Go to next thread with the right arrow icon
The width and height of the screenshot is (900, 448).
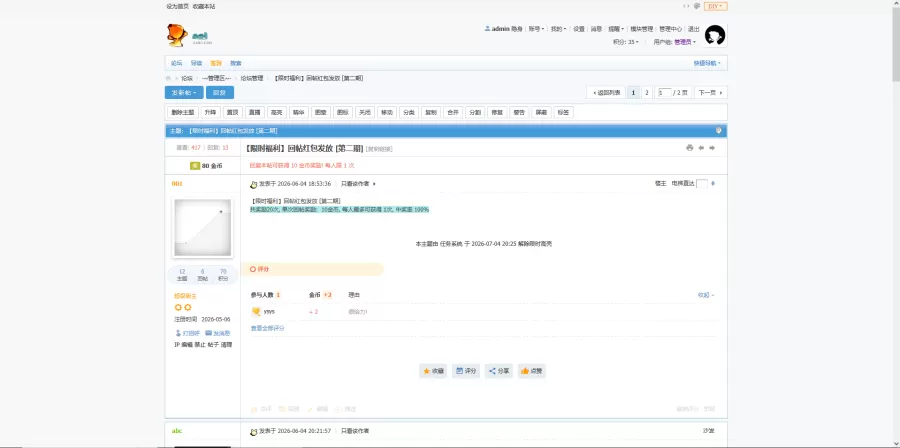click(x=712, y=148)
